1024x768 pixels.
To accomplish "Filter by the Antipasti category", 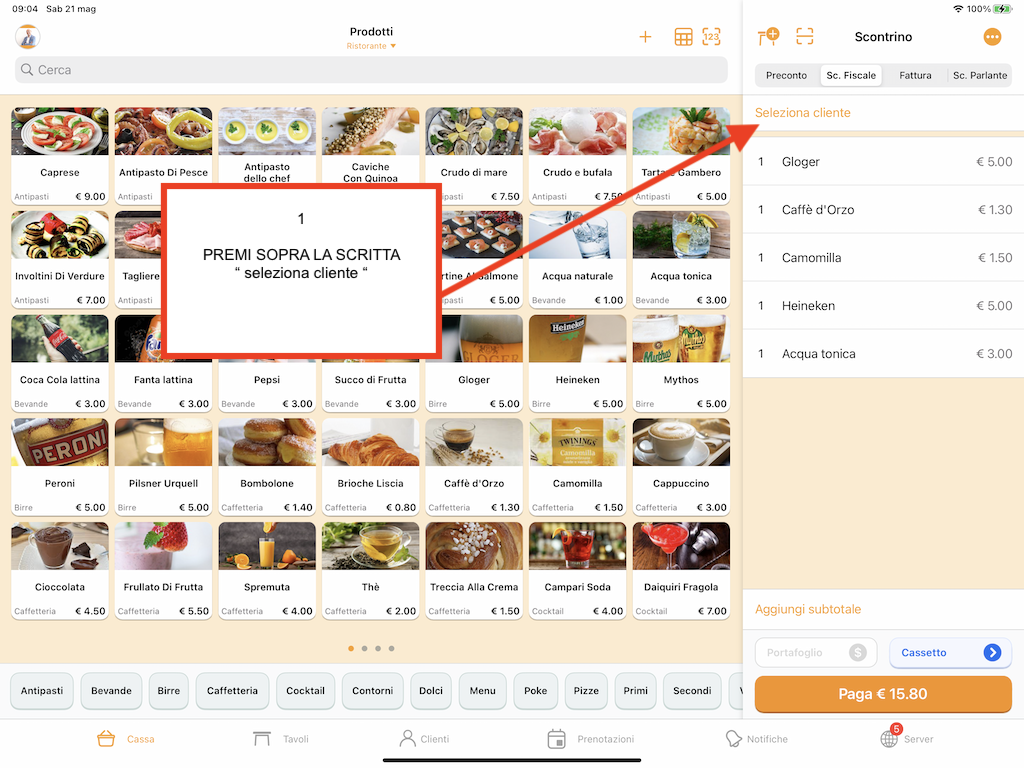I will click(x=42, y=690).
